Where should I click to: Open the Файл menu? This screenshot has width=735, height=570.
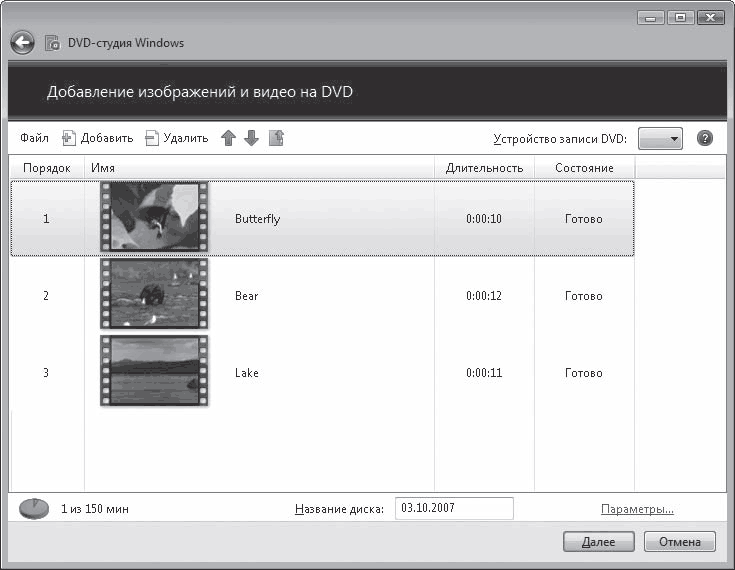pyautogui.click(x=34, y=139)
